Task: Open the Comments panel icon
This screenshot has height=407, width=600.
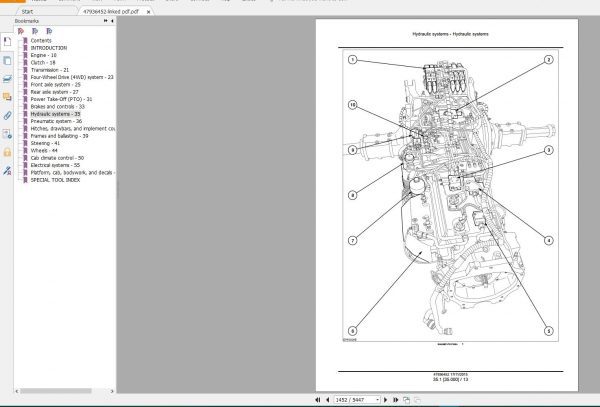Action: click(7, 97)
